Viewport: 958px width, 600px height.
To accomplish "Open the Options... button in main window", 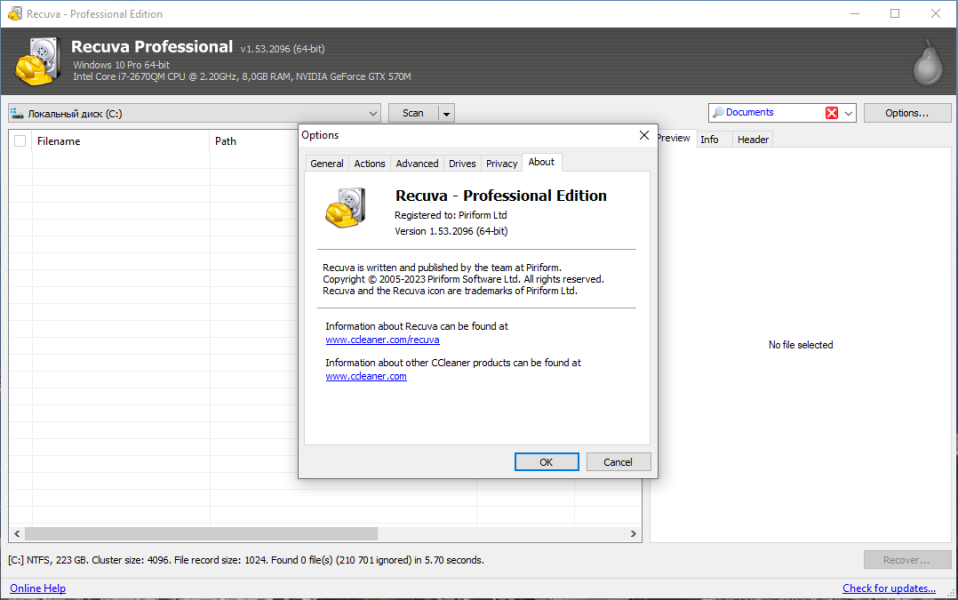I will (907, 113).
